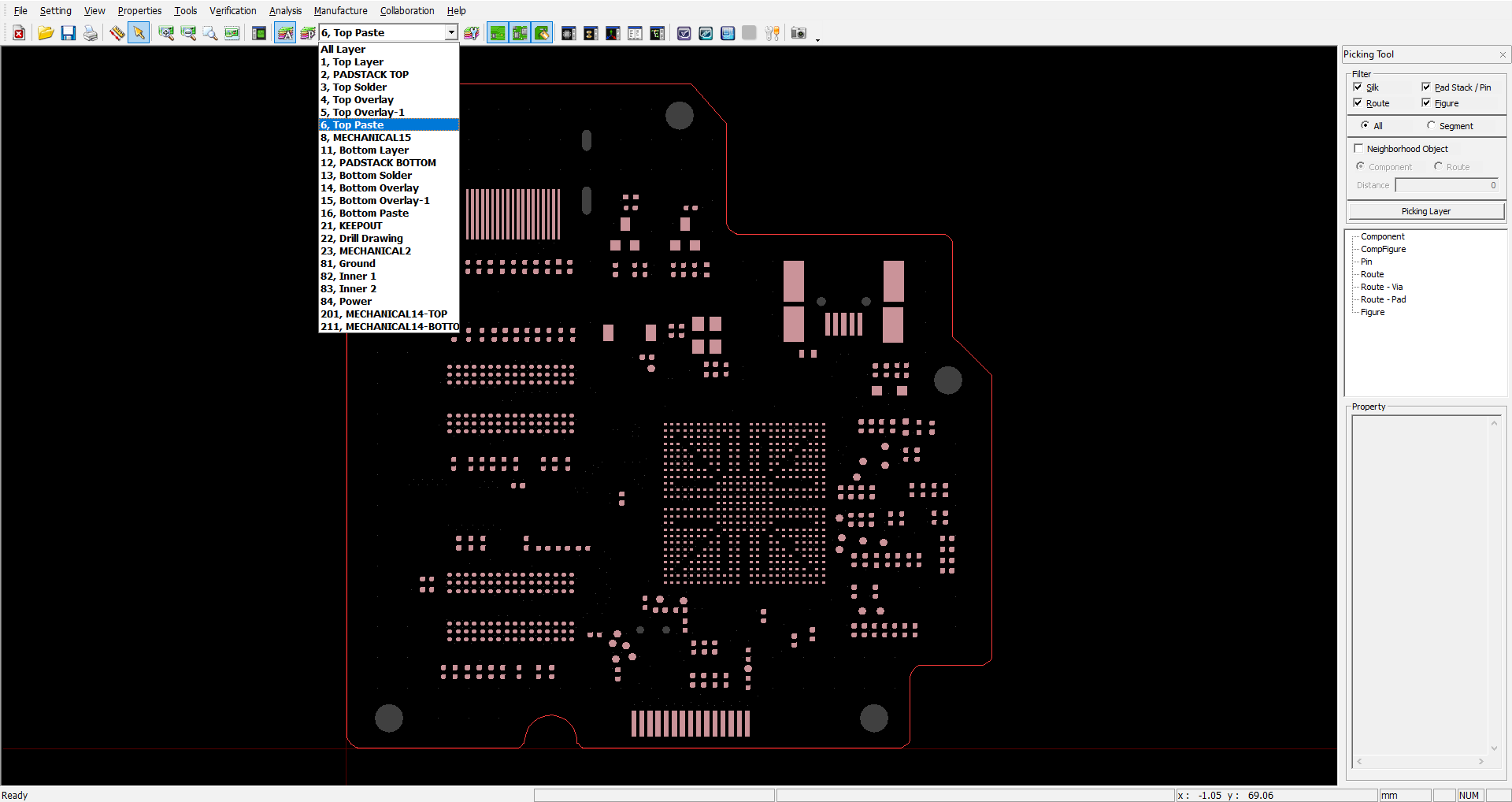This screenshot has width=1512, height=802.
Task: Select Route - Via in the picking list
Action: pos(1381,287)
